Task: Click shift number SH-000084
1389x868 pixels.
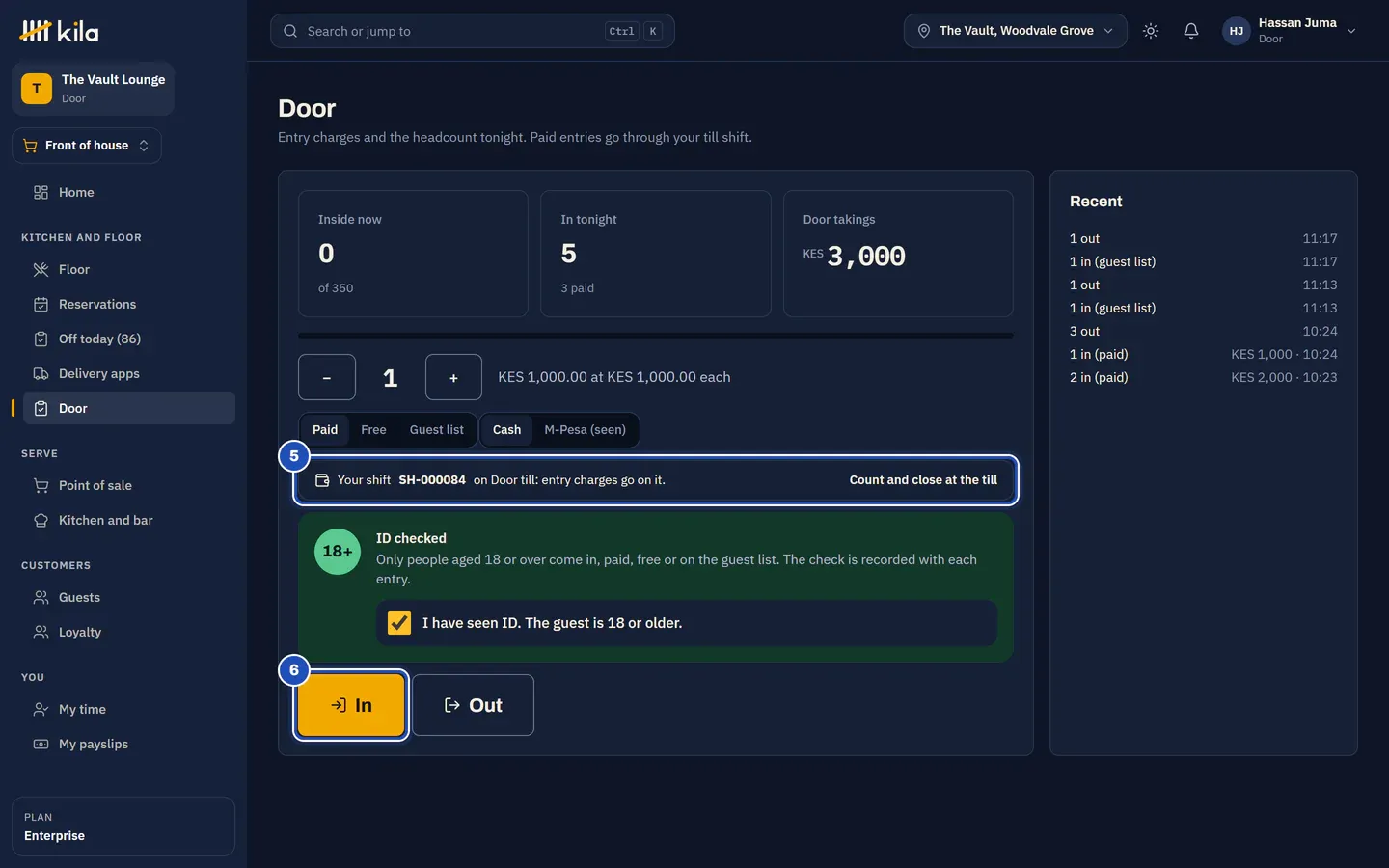Action: point(432,480)
